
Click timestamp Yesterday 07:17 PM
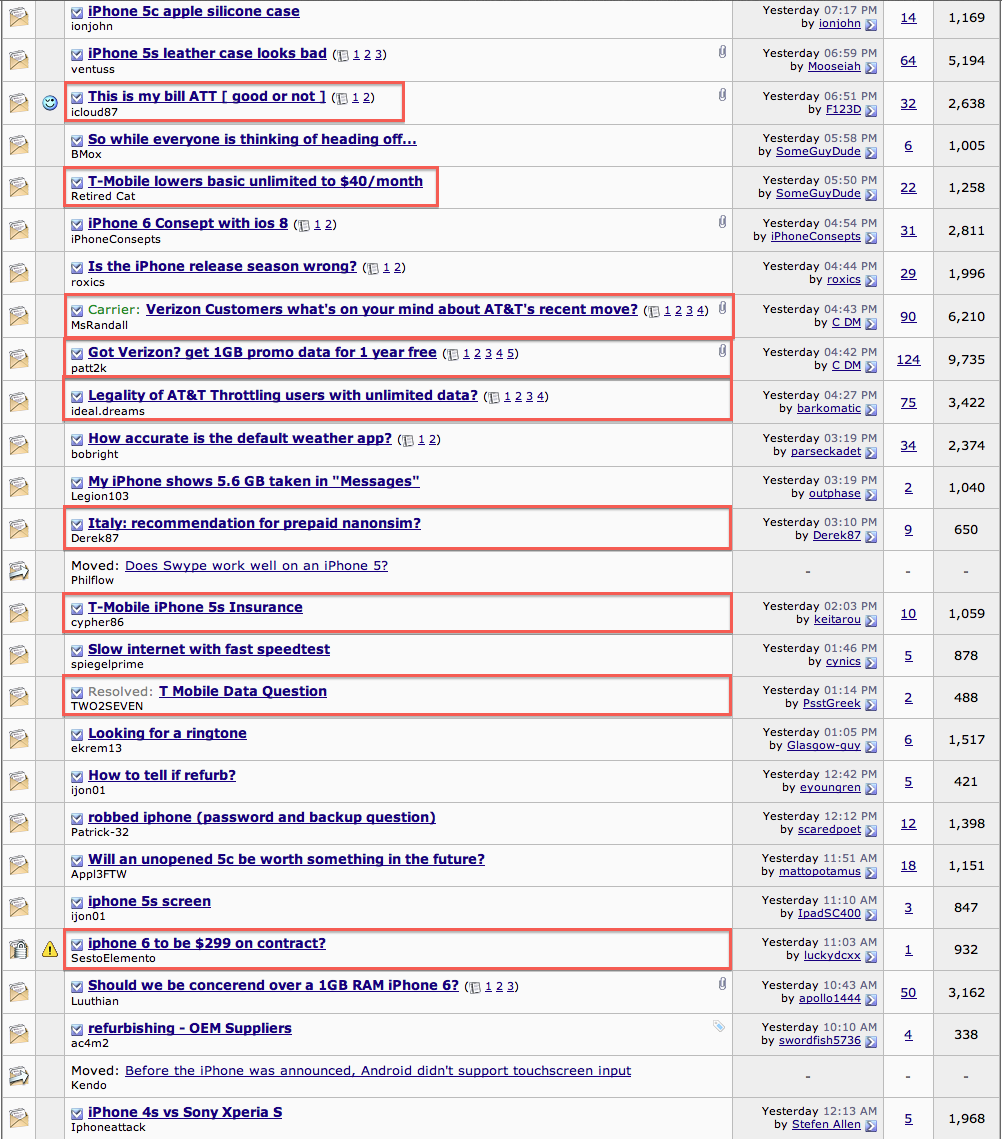pyautogui.click(x=820, y=10)
